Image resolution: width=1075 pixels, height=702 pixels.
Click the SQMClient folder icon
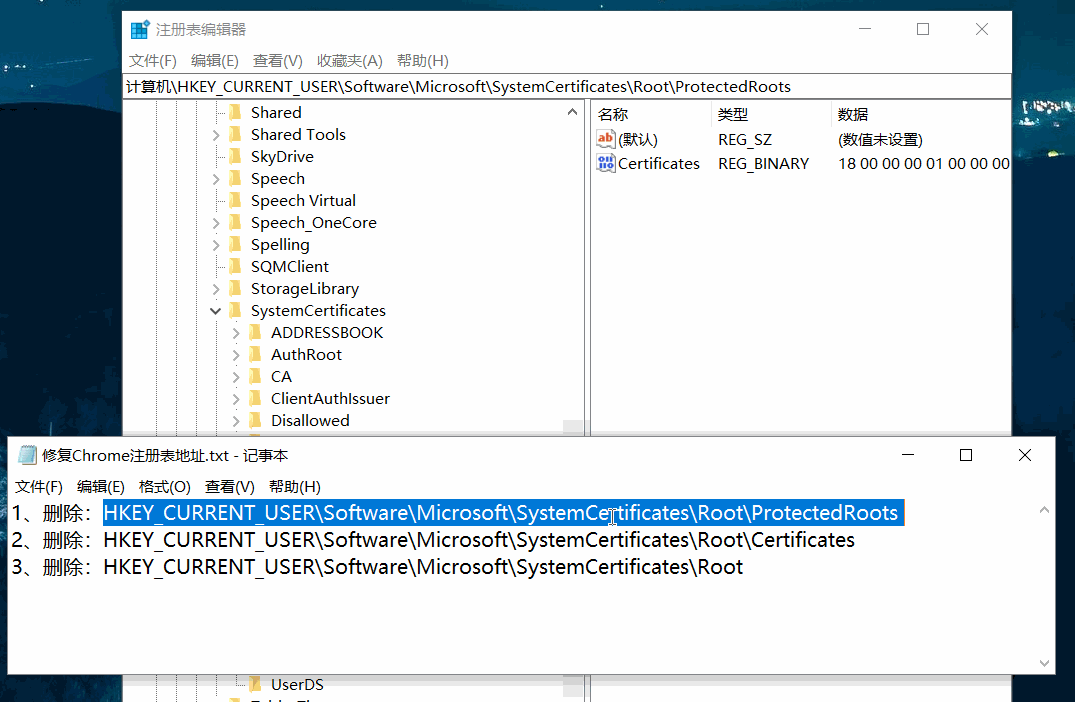click(235, 265)
